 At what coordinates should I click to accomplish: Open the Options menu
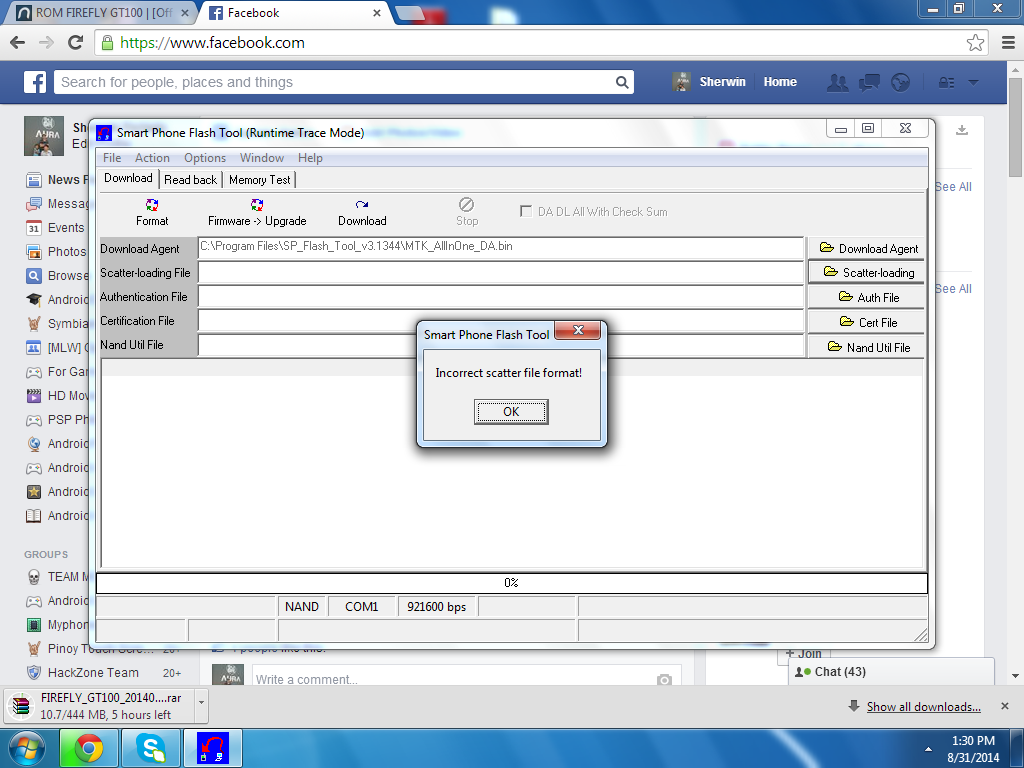[204, 158]
